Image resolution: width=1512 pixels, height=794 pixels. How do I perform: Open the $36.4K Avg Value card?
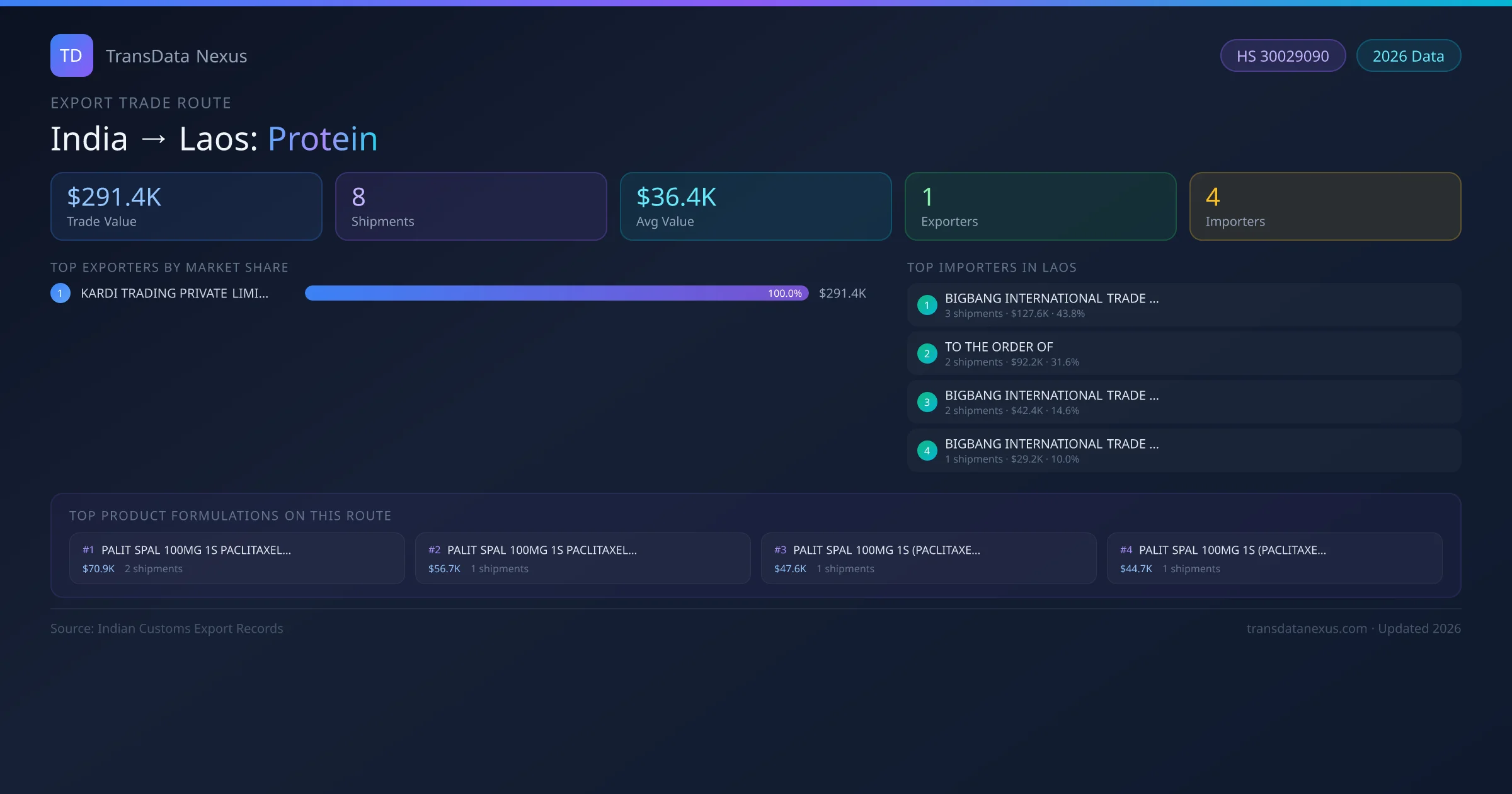click(x=756, y=207)
